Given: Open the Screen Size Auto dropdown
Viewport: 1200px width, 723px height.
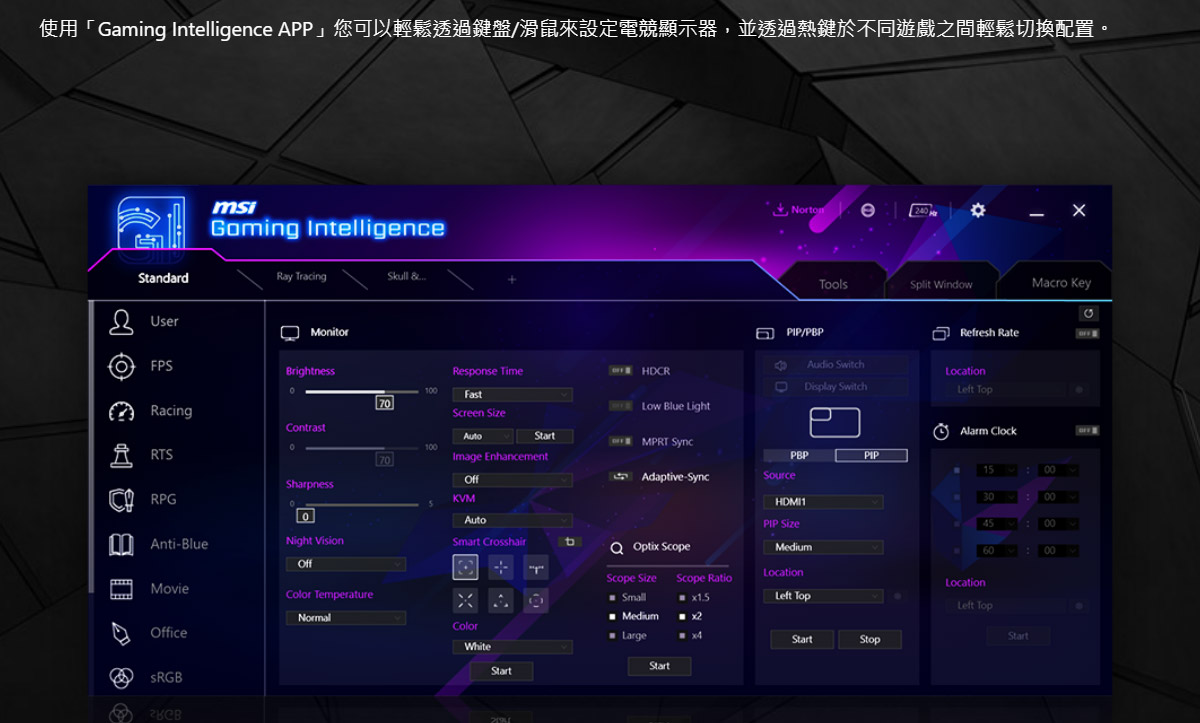Looking at the screenshot, I should 483,436.
